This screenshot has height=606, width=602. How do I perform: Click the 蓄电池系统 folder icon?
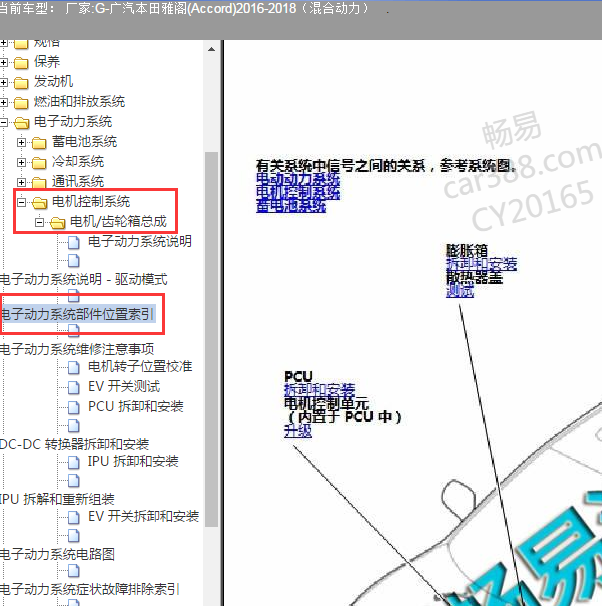(39, 143)
